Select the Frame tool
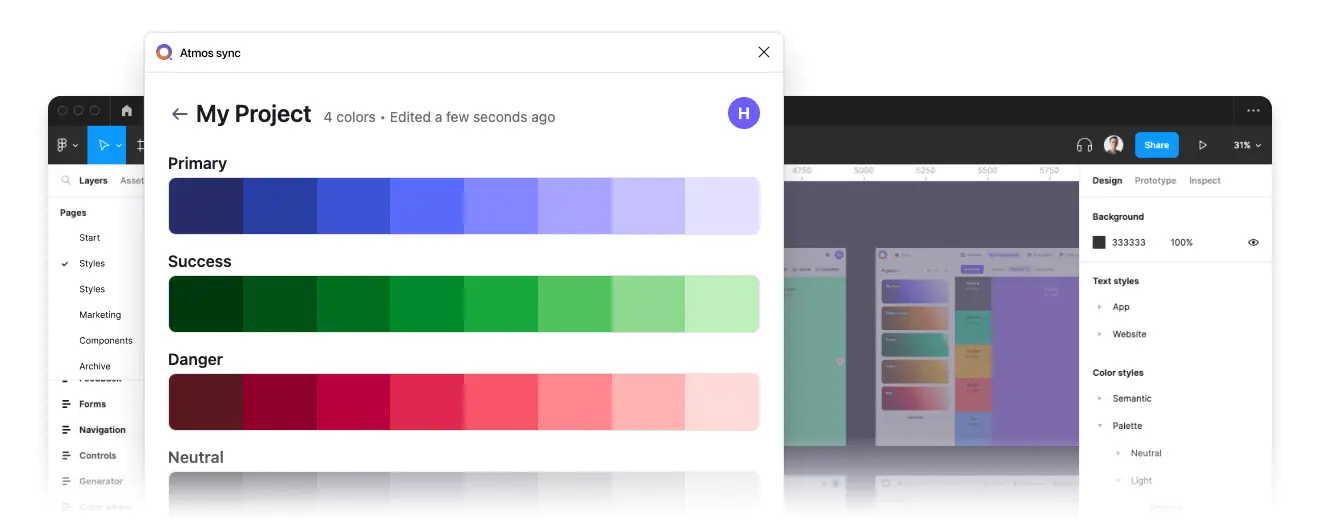This screenshot has width=1320, height=520. pos(140,145)
